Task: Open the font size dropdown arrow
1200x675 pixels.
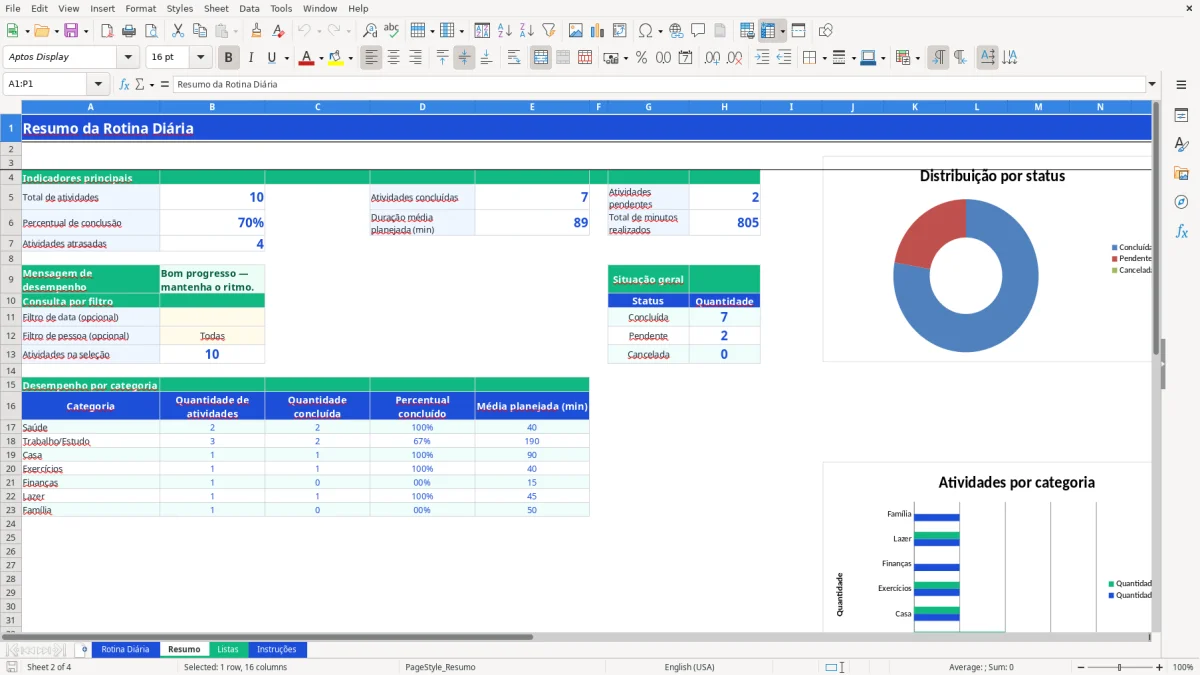Action: (201, 57)
